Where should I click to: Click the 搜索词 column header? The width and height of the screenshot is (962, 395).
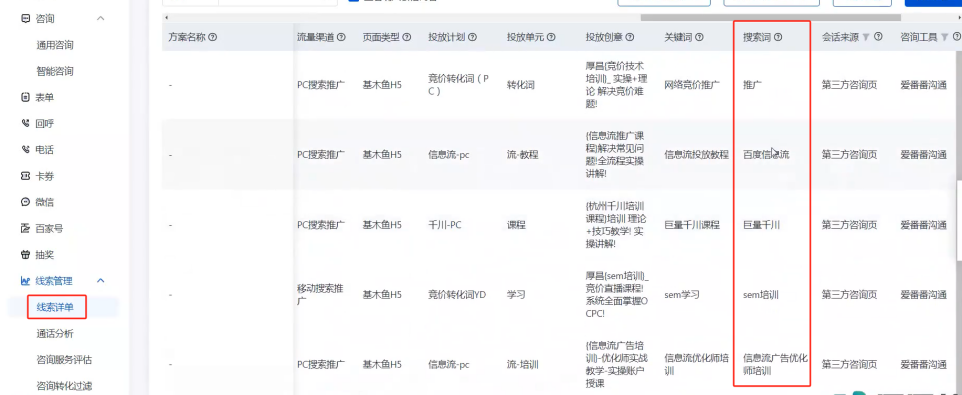(758, 37)
